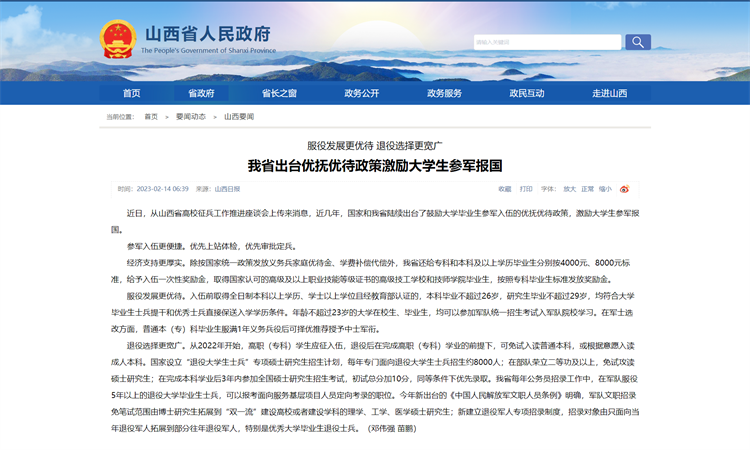This screenshot has width=750, height=450.
Task: Go to 政务公开 menu item
Action: 361,93
